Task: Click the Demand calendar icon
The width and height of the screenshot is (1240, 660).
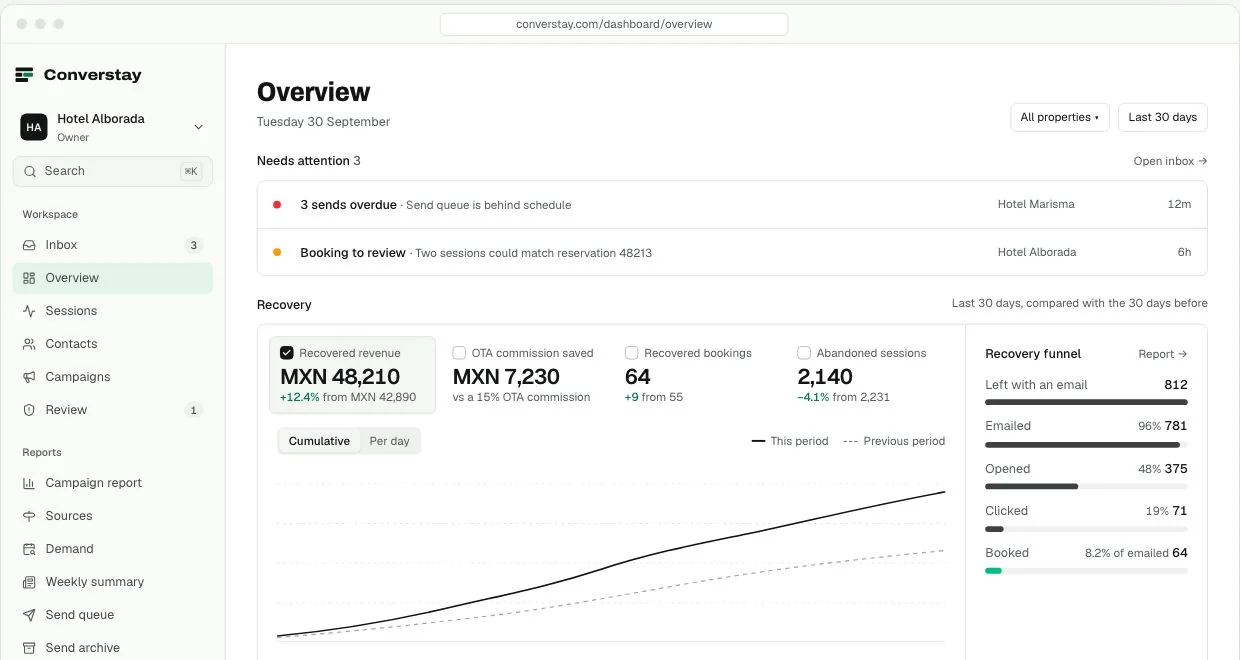Action: click(29, 549)
